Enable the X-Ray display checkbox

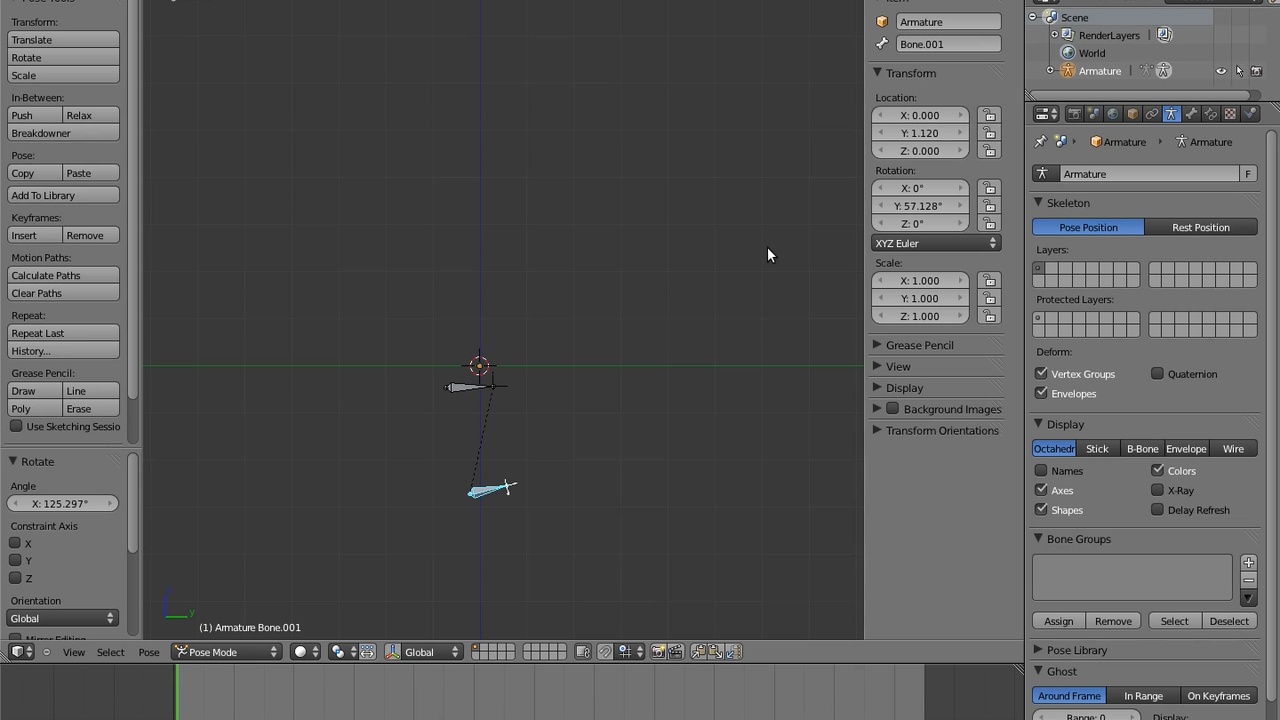(x=1157, y=490)
